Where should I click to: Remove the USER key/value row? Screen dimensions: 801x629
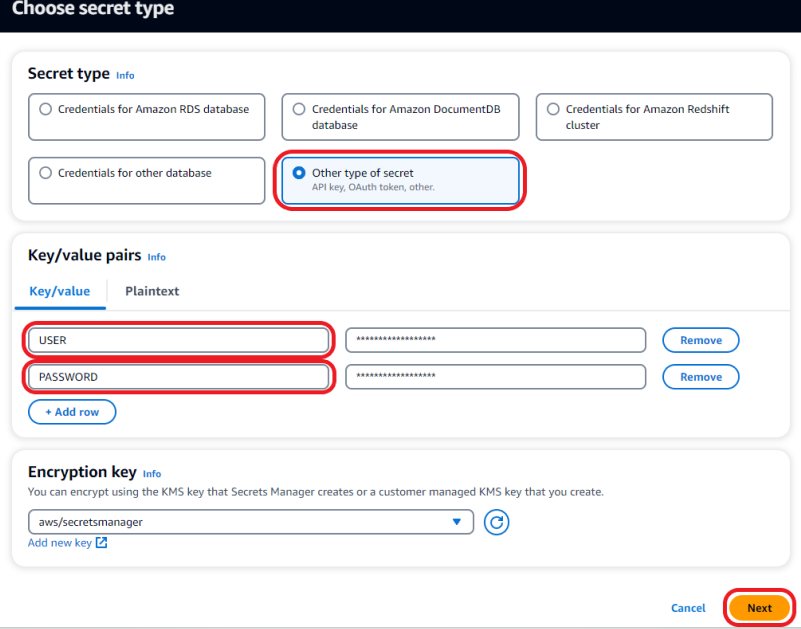pyautogui.click(x=700, y=340)
